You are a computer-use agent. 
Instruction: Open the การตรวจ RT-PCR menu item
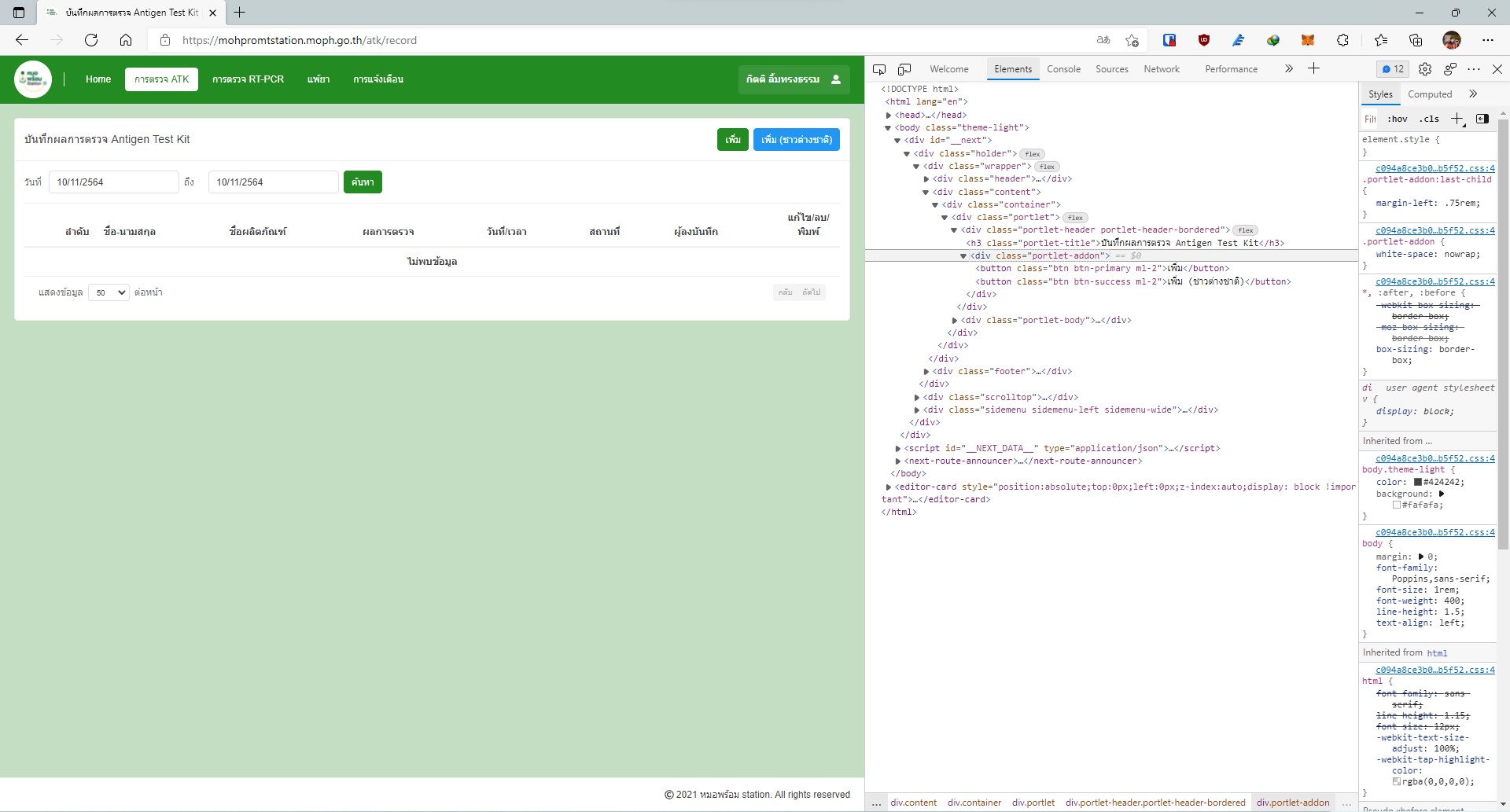tap(248, 79)
